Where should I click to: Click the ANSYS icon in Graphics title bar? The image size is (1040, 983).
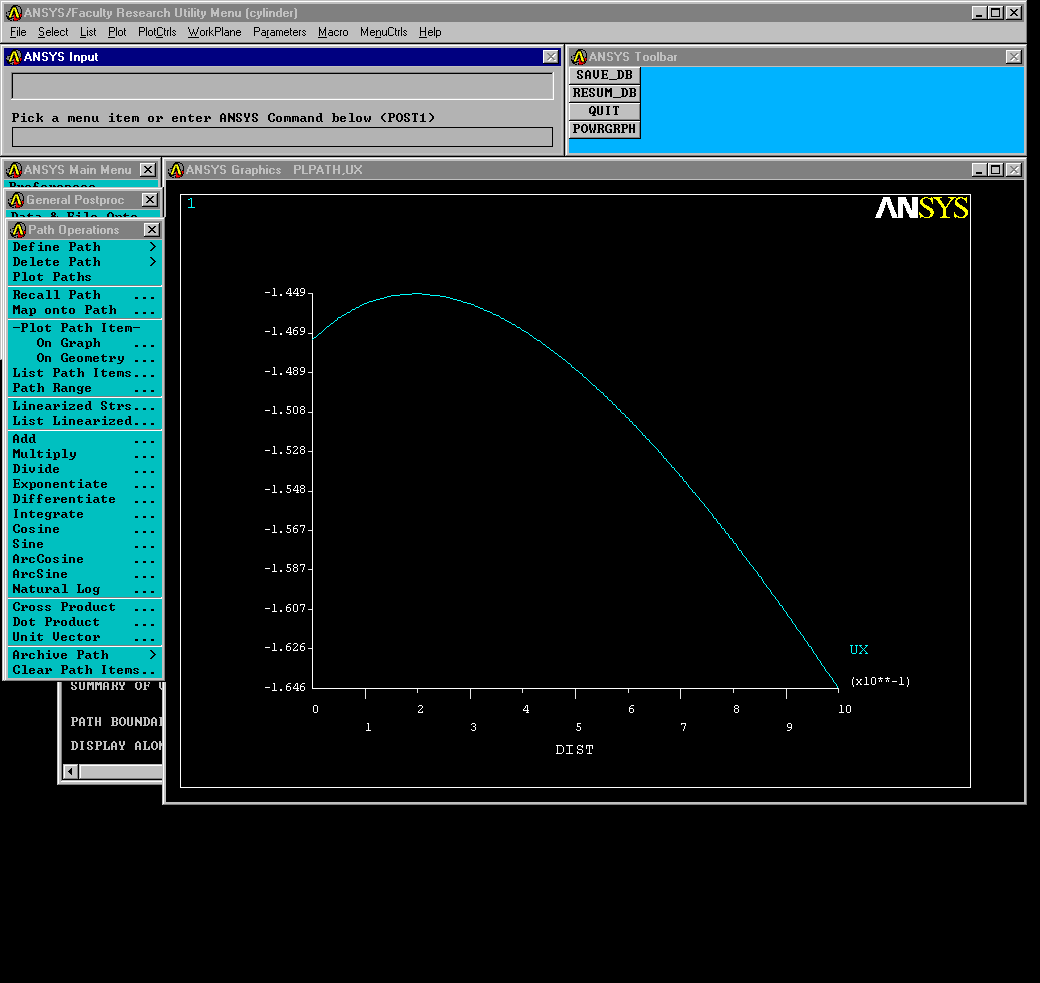pos(176,170)
